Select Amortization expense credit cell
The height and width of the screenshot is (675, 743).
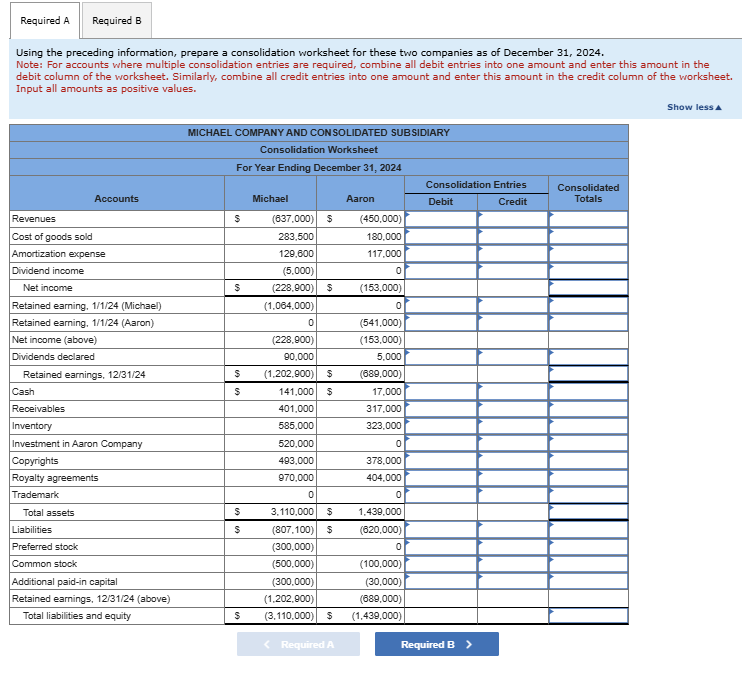point(513,254)
